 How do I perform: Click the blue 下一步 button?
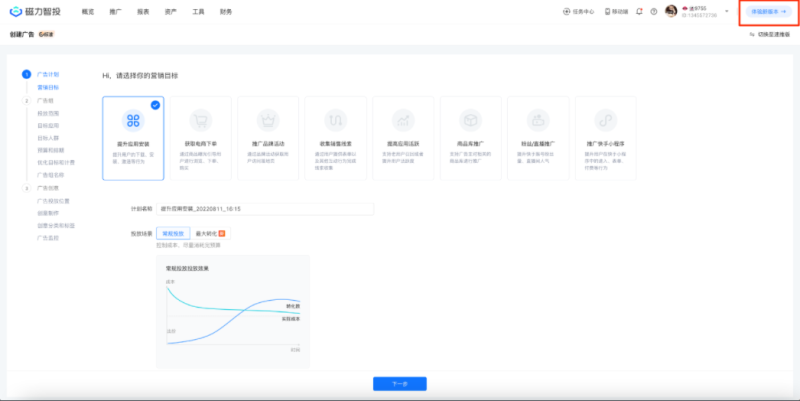pos(399,384)
